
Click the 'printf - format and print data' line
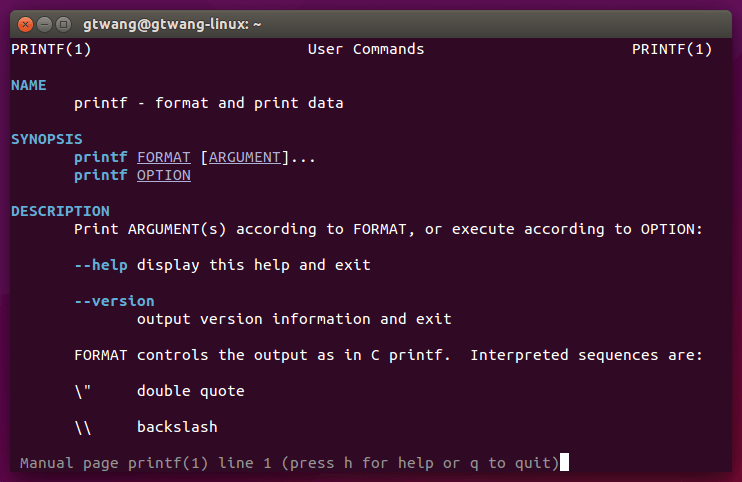tap(209, 103)
